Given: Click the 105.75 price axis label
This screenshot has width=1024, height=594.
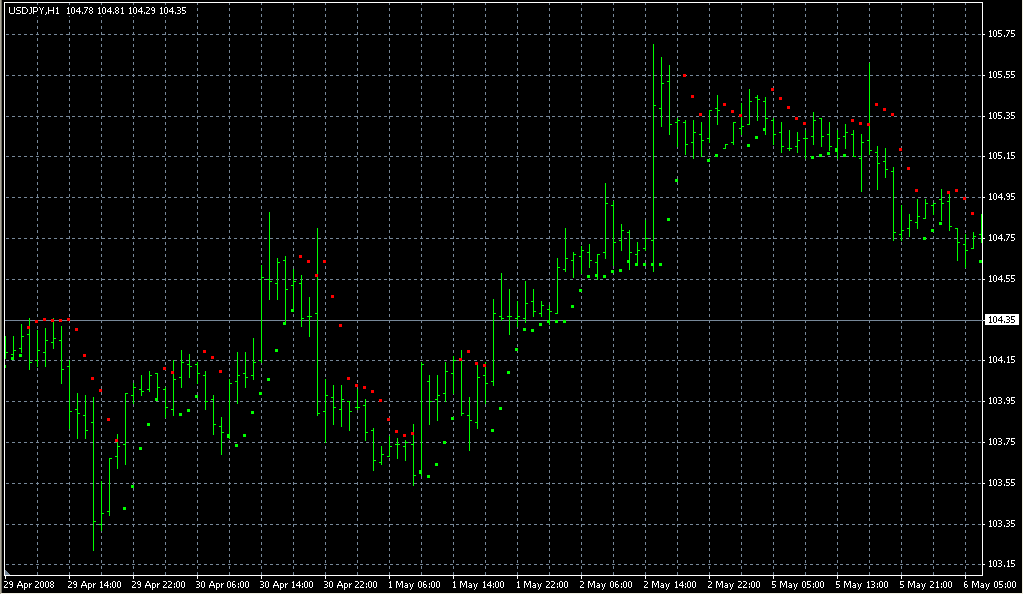Looking at the screenshot, I should point(1001,34).
